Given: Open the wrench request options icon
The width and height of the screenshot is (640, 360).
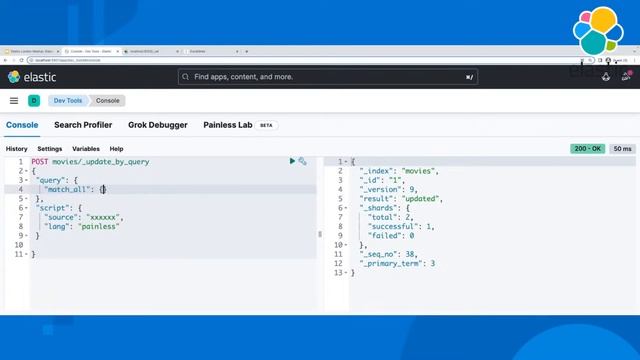Looking at the screenshot, I should click(302, 161).
